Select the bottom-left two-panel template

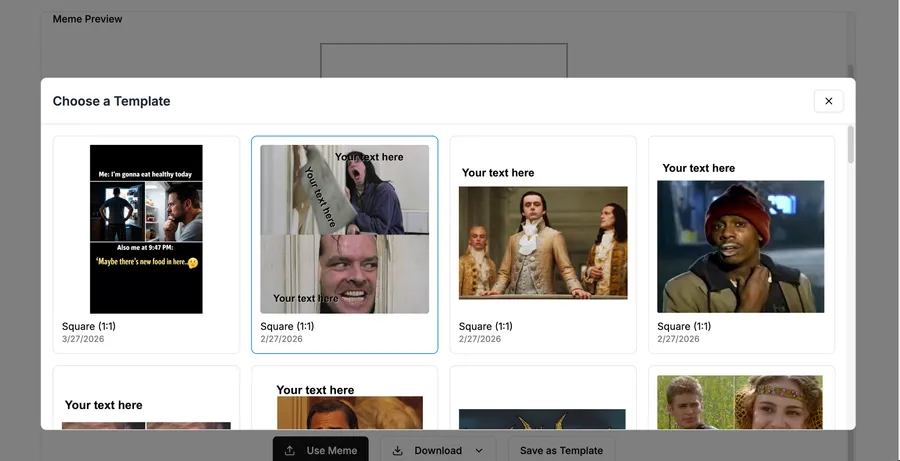146,398
